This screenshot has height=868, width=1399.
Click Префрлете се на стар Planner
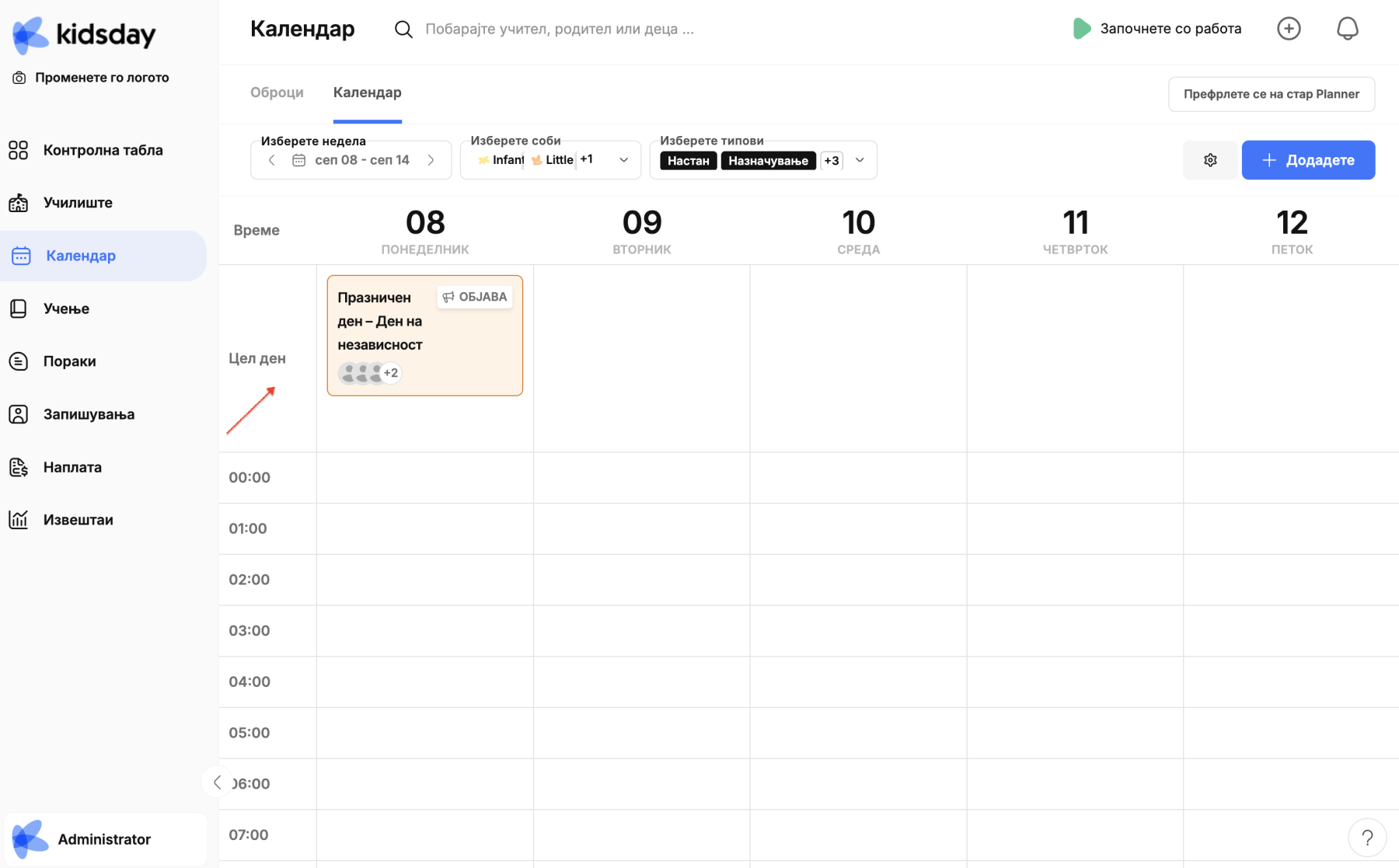click(1271, 94)
